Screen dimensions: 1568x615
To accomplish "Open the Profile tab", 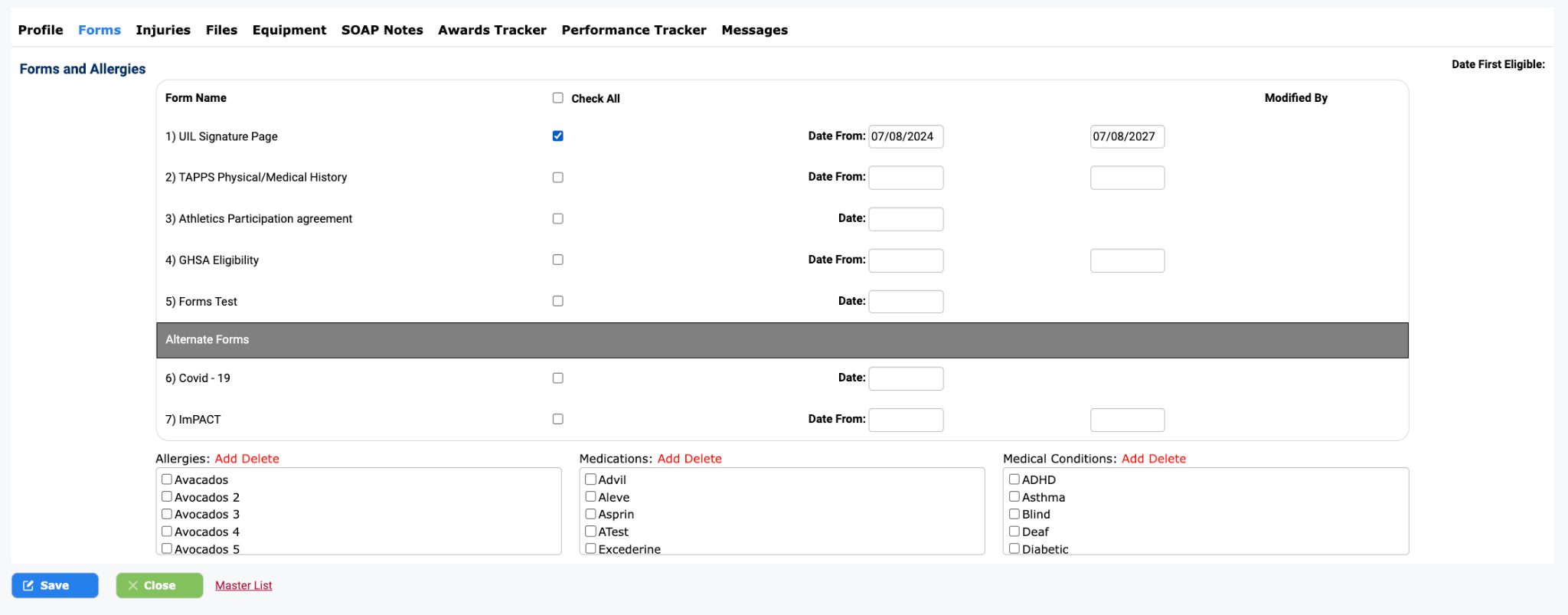I will tap(41, 30).
